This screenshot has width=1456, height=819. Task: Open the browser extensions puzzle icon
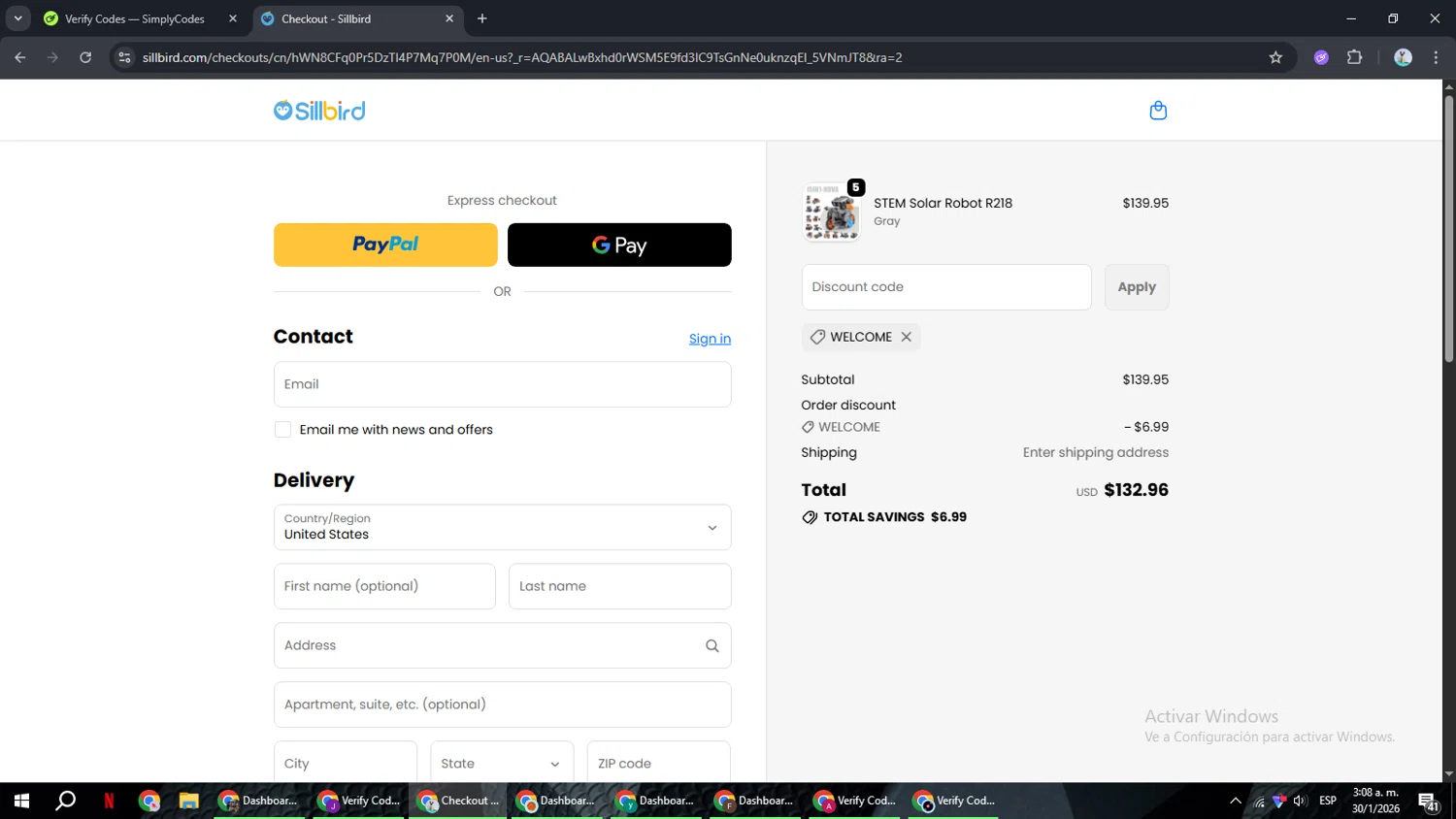tap(1355, 57)
